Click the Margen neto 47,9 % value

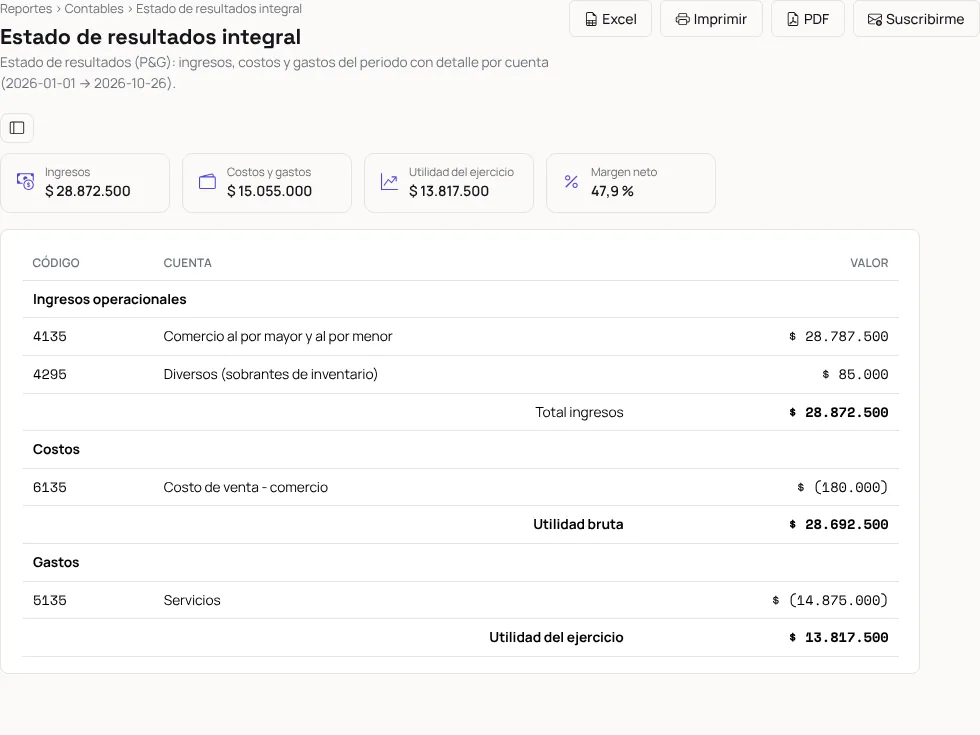point(612,191)
